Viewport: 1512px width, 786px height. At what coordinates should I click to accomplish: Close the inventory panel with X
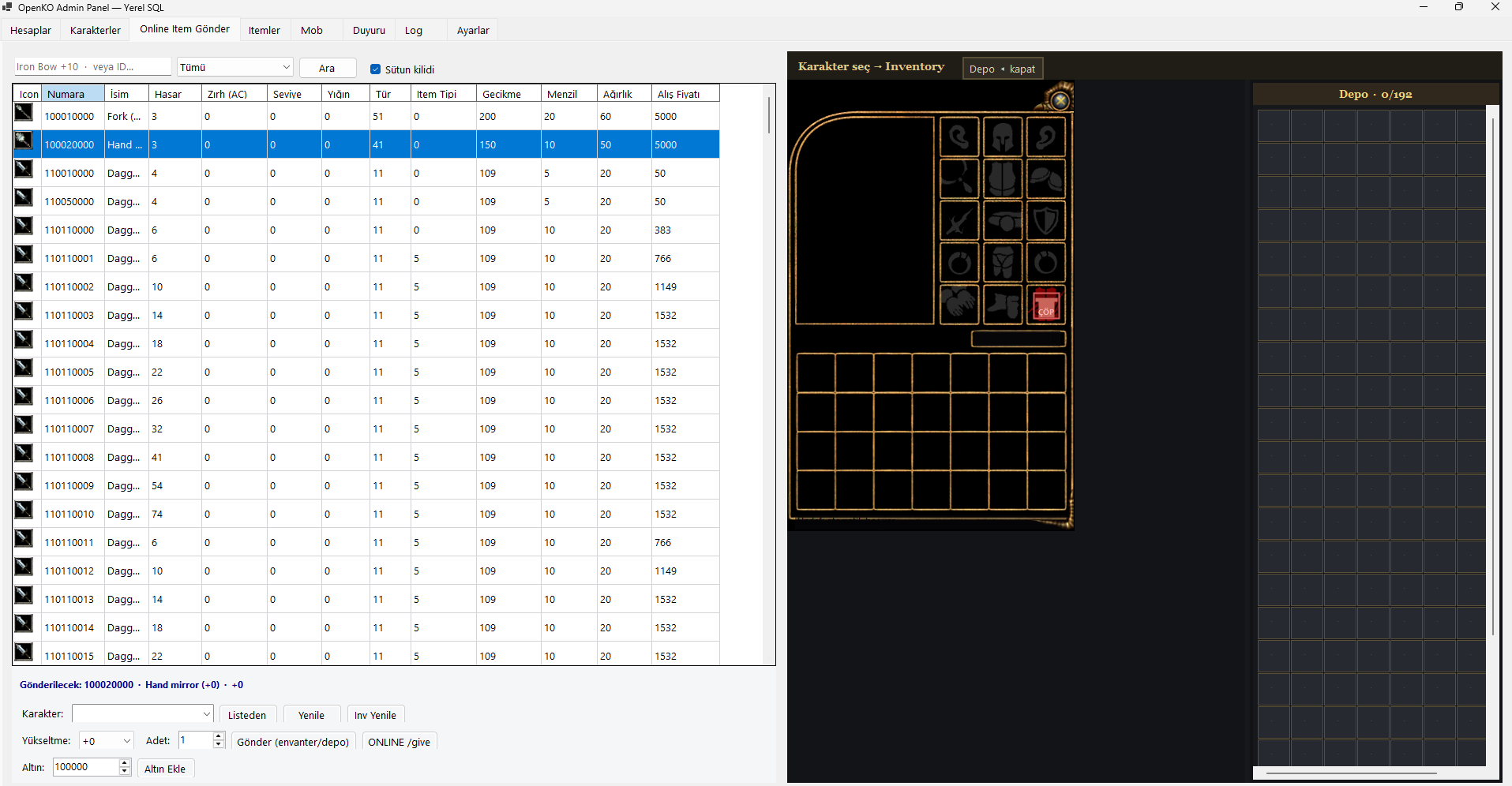pos(1060,100)
